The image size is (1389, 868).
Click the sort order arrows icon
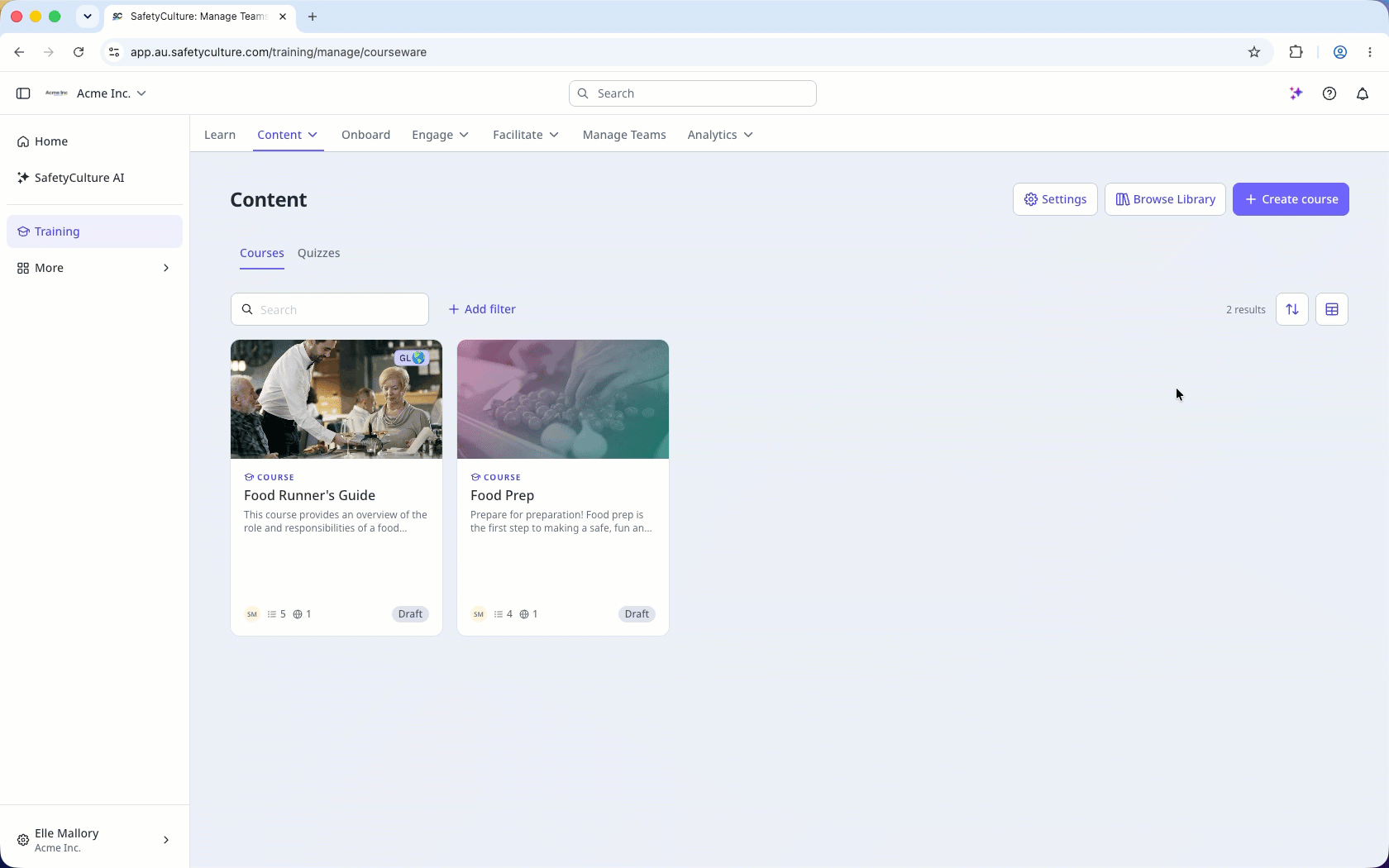point(1292,309)
